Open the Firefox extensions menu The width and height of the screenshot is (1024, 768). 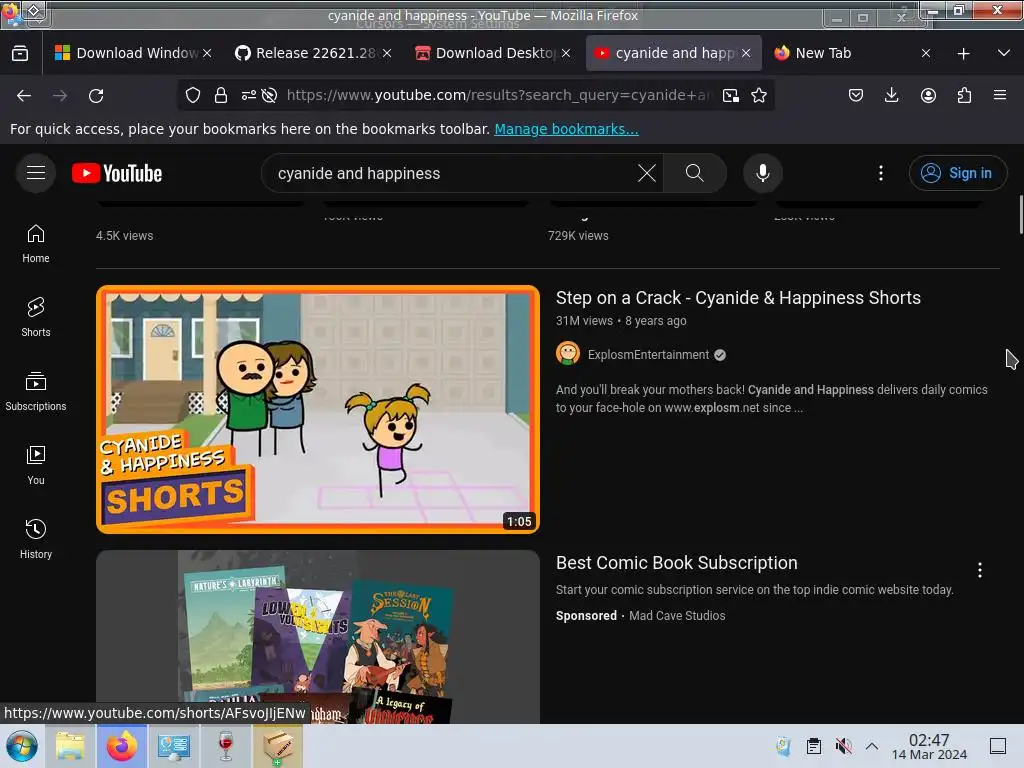click(x=964, y=95)
